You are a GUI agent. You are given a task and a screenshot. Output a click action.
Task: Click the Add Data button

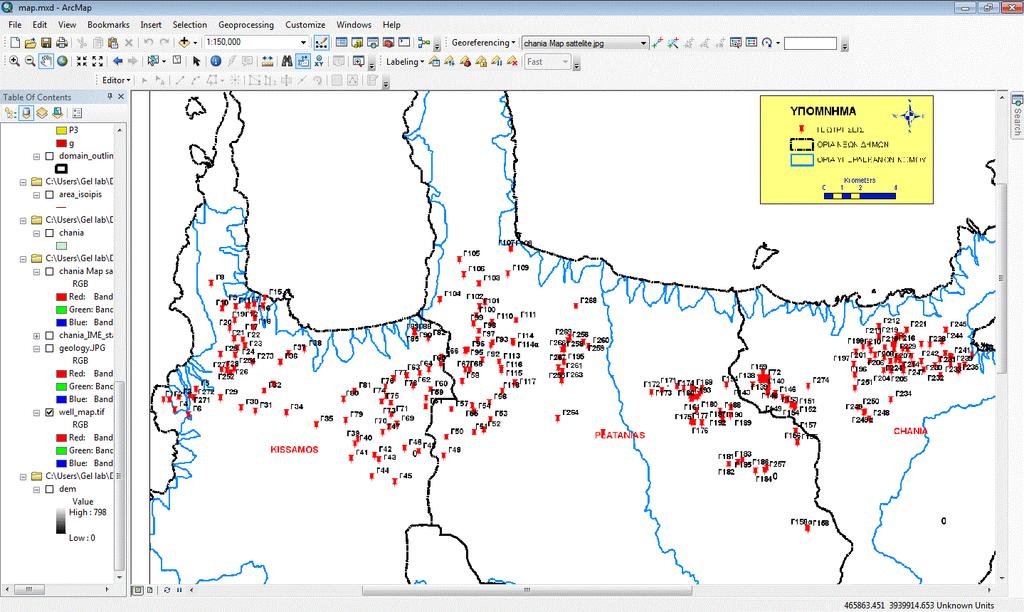pos(184,43)
